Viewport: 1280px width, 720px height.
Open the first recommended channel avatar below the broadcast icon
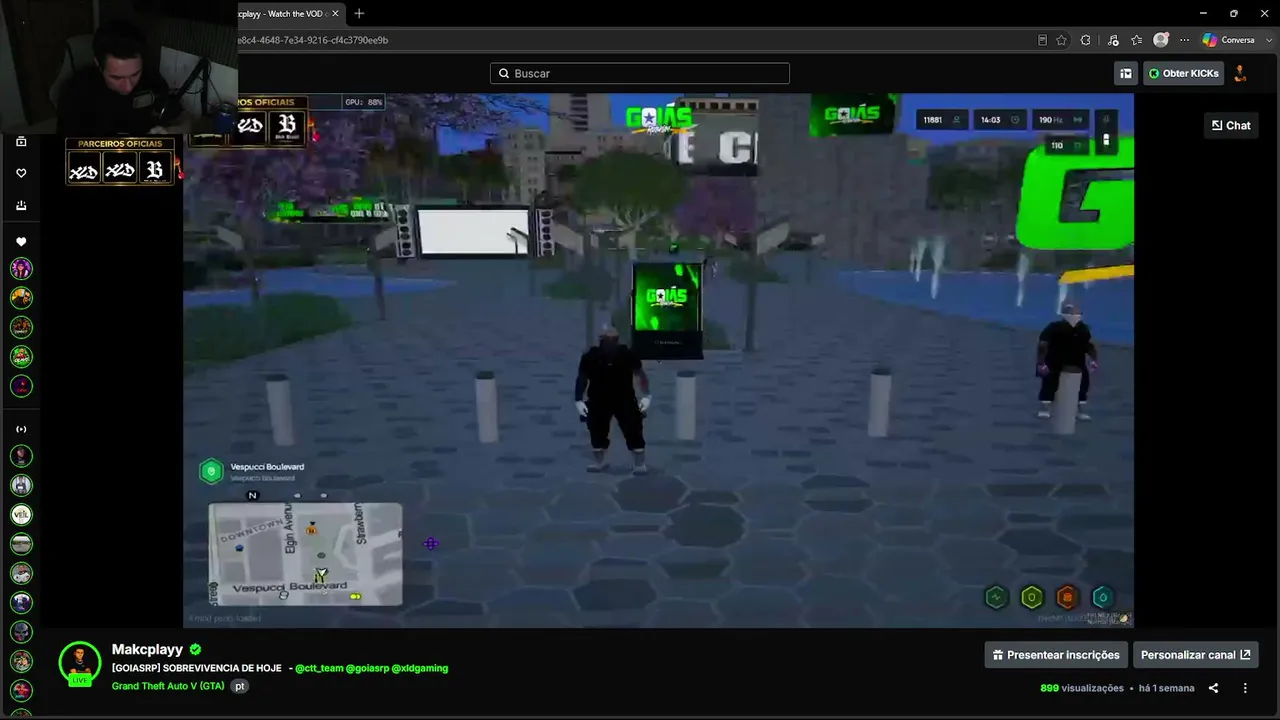click(21, 456)
